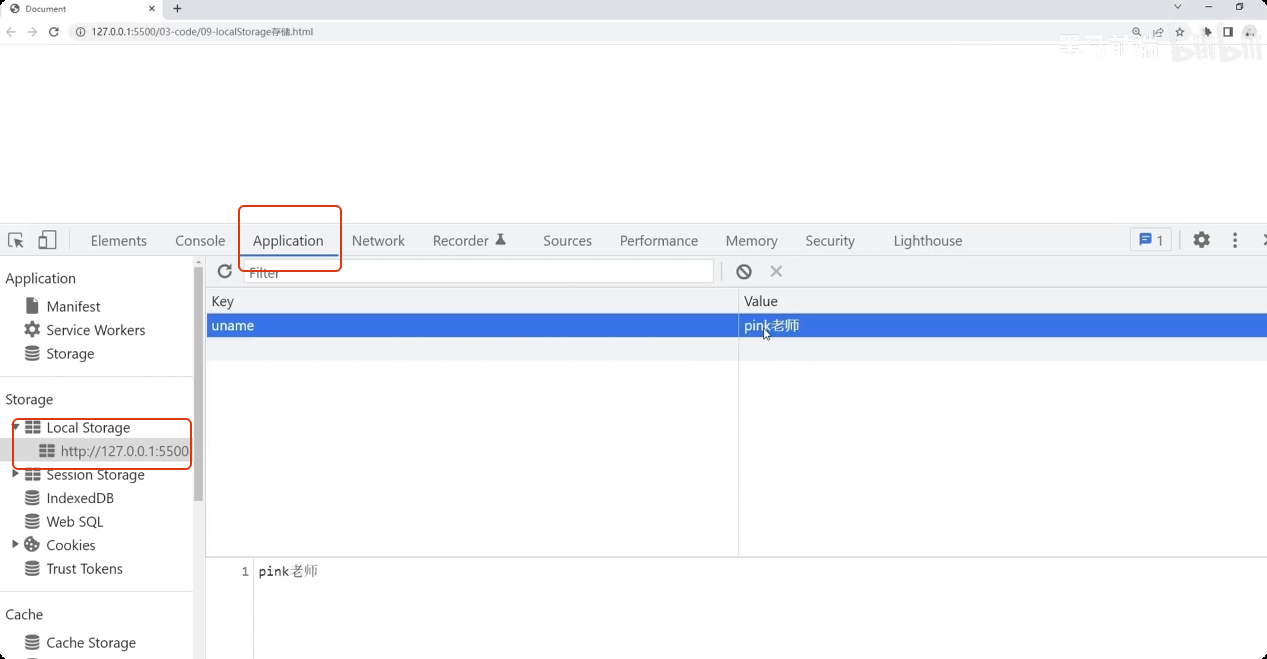Open the Lighthouse tab
The width and height of the screenshot is (1267, 659).
pos(928,241)
